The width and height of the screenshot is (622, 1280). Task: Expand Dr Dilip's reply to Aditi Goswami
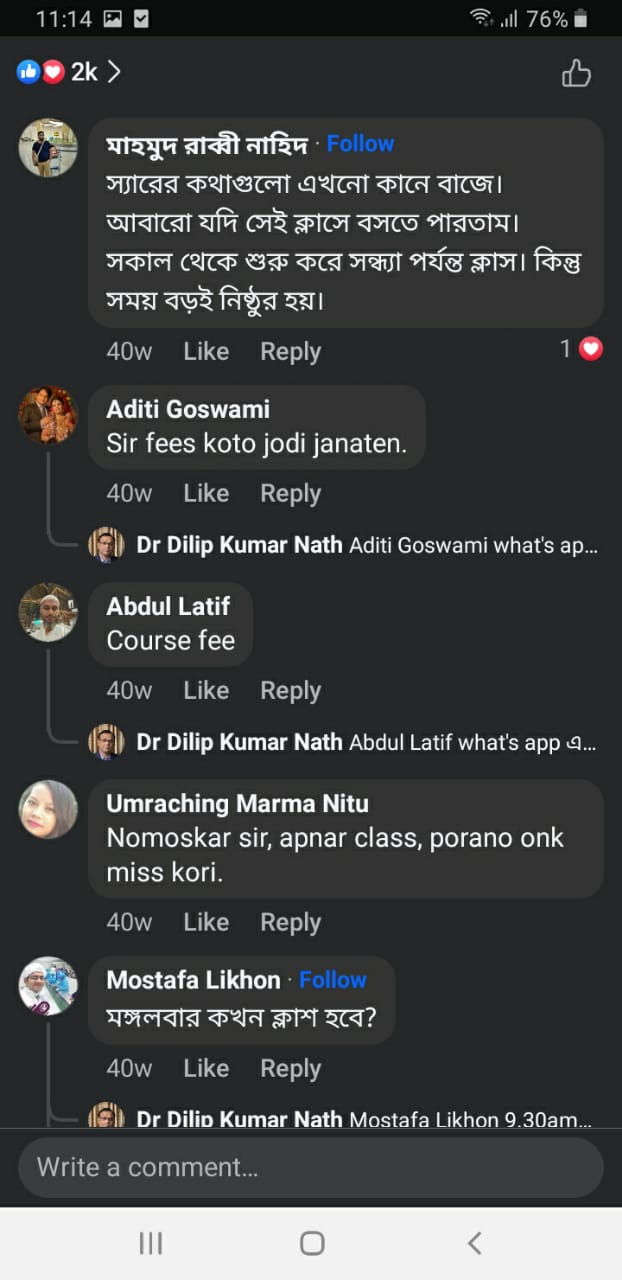(365, 546)
